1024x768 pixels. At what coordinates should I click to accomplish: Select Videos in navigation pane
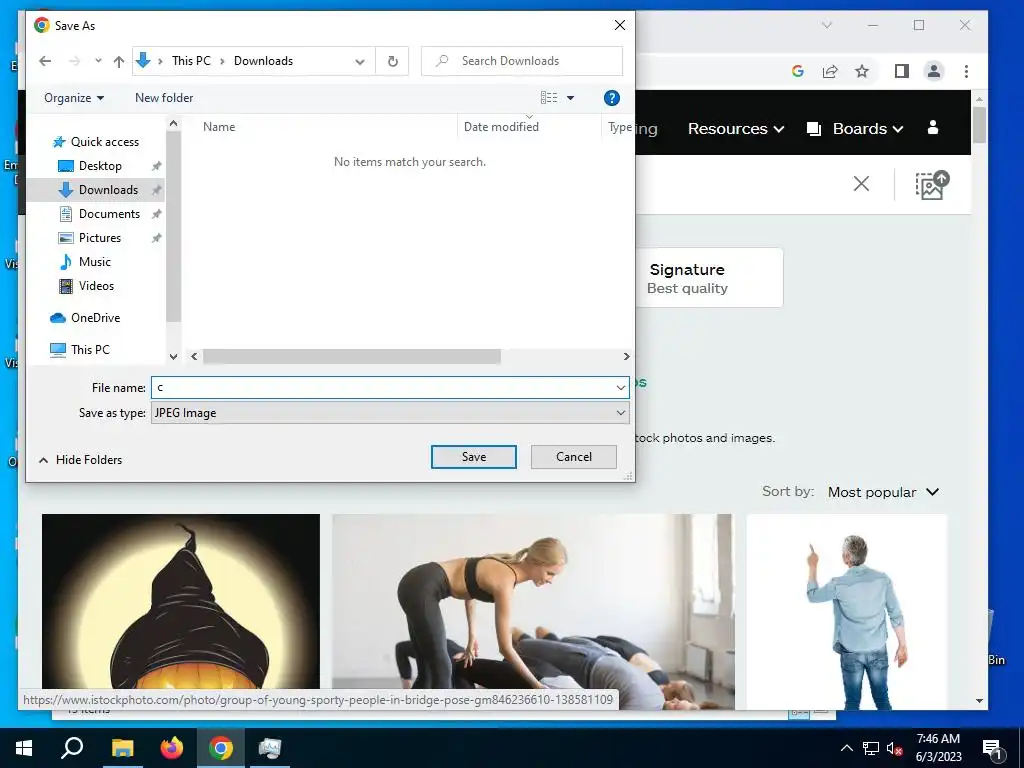96,286
